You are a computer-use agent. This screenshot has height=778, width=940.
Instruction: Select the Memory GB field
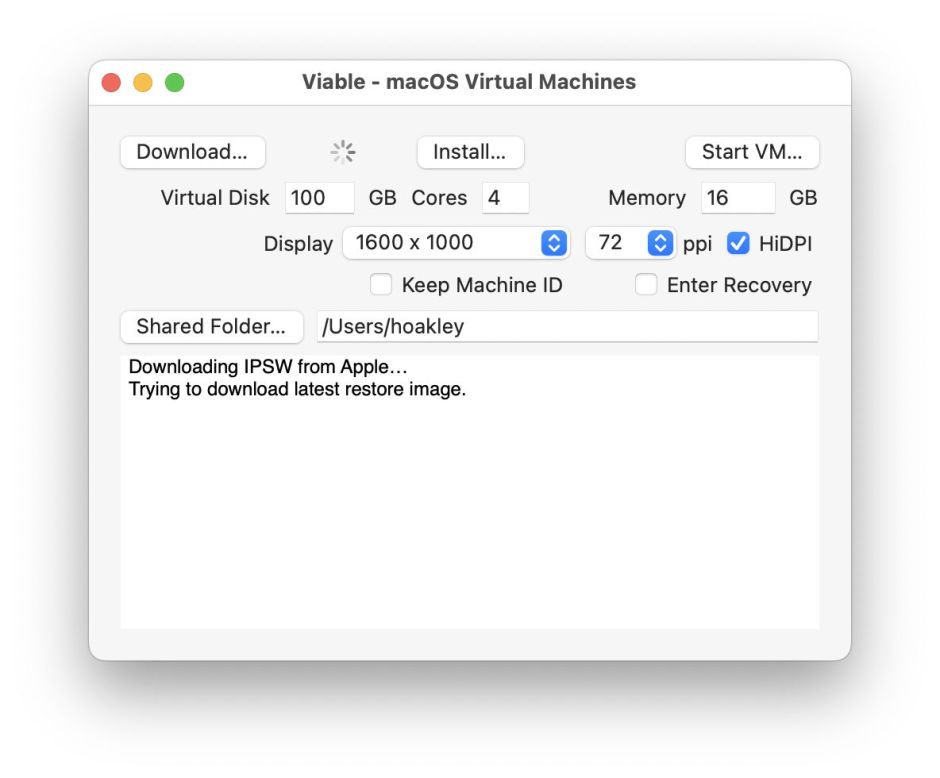(737, 198)
